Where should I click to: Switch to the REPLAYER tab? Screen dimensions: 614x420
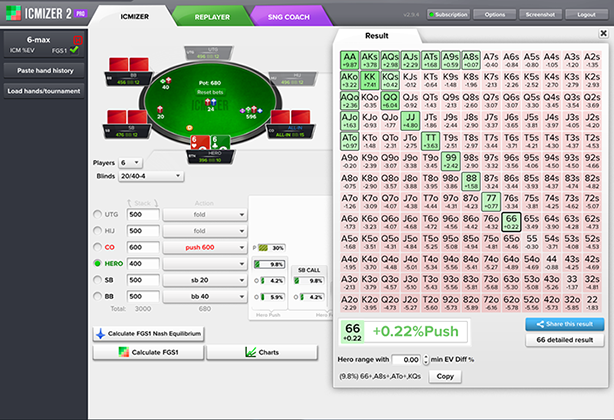(x=212, y=17)
